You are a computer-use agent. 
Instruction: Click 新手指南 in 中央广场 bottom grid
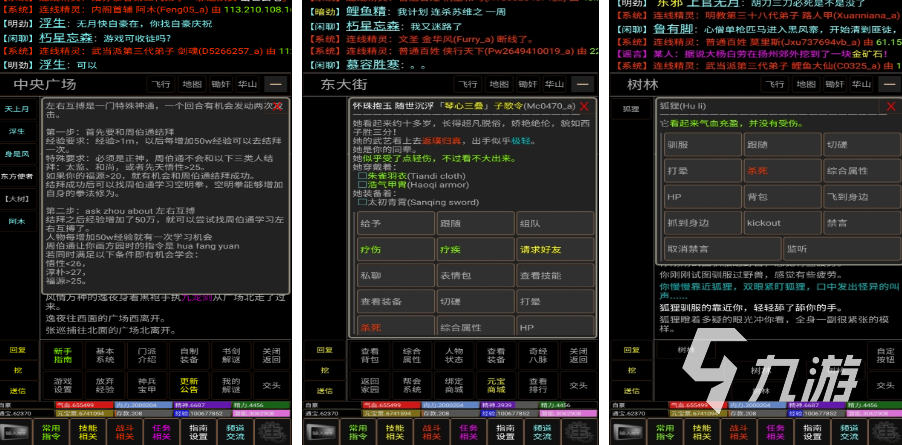point(62,355)
